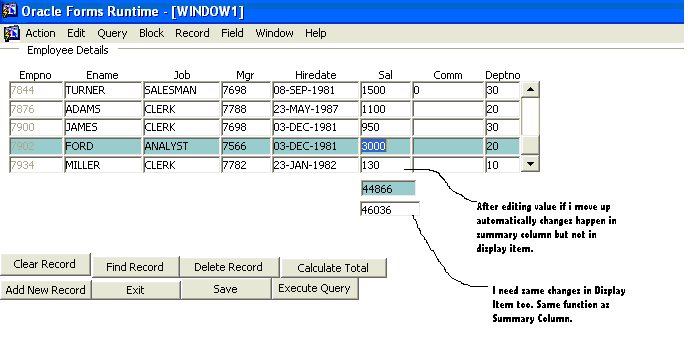Click the Save button
This screenshot has height=360, width=688.
226,289
